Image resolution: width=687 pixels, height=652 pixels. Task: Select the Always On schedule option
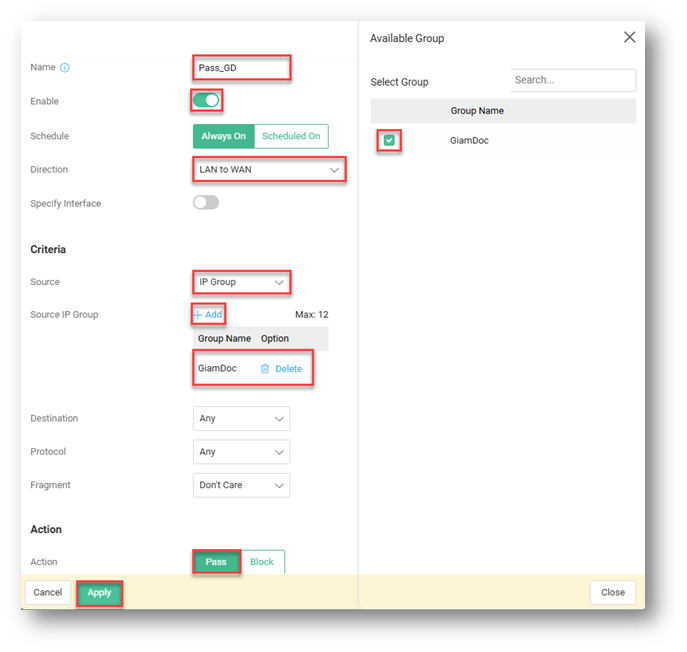[224, 136]
